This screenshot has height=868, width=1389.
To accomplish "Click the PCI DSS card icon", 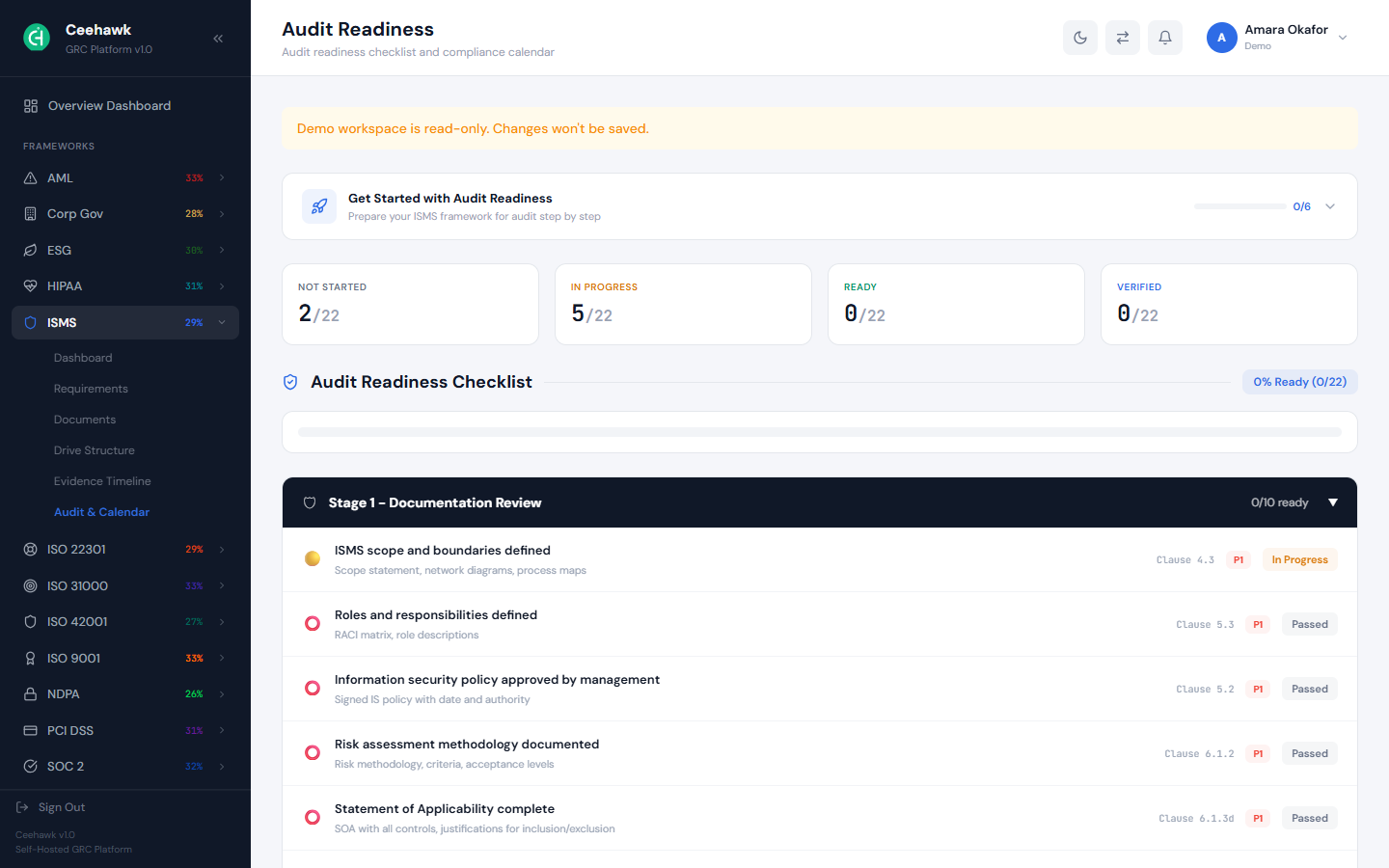I will 30,731.
